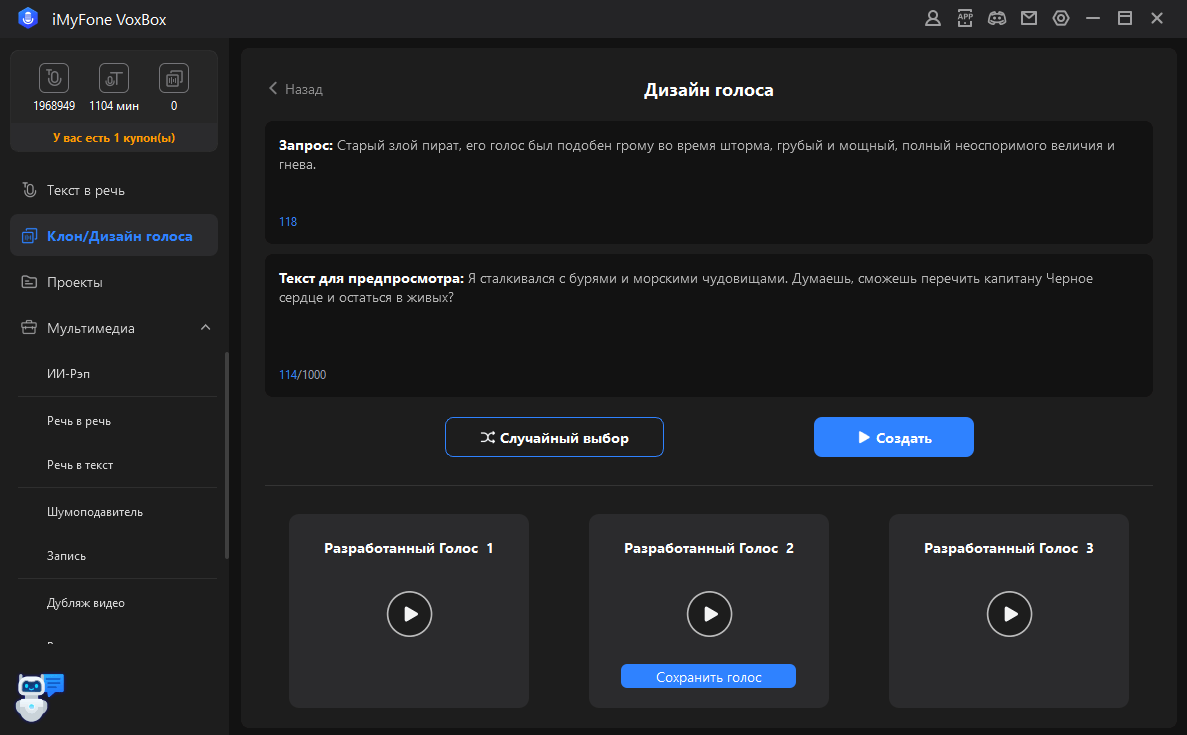This screenshot has width=1187, height=735.
Task: Click the iMyFone VoxBox logo icon
Action: [x=28, y=18]
